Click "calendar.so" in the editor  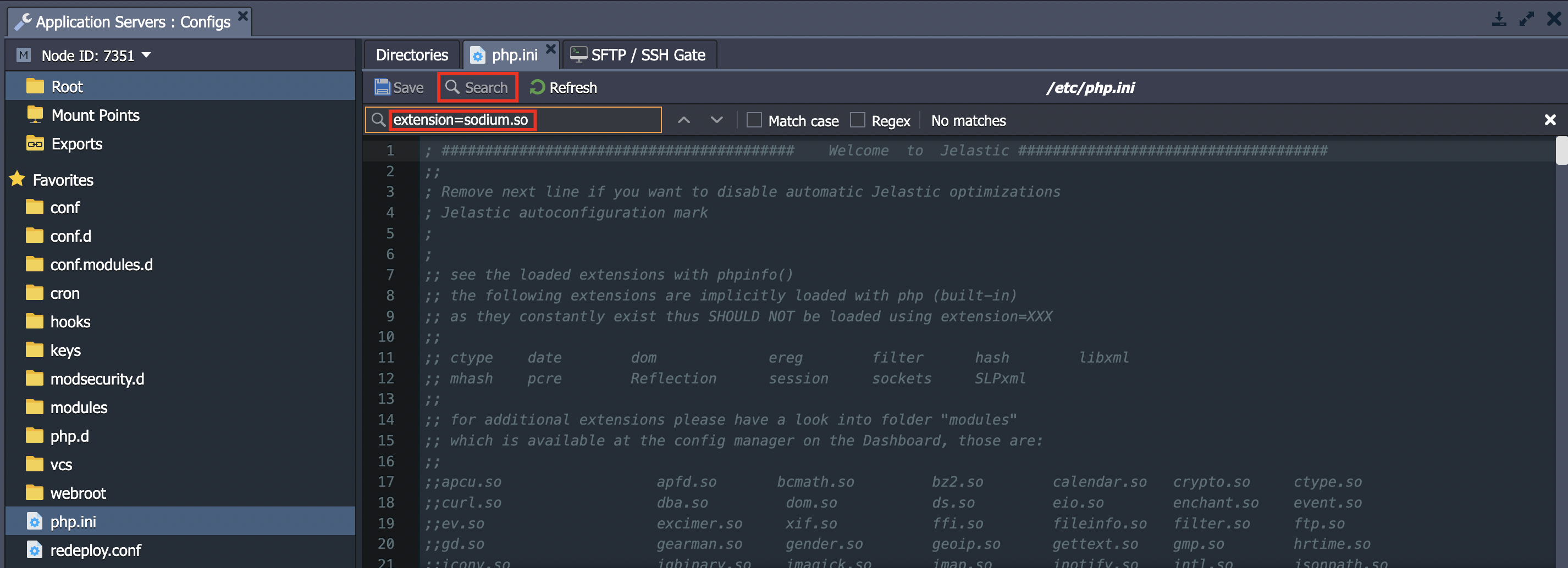pos(1100,482)
